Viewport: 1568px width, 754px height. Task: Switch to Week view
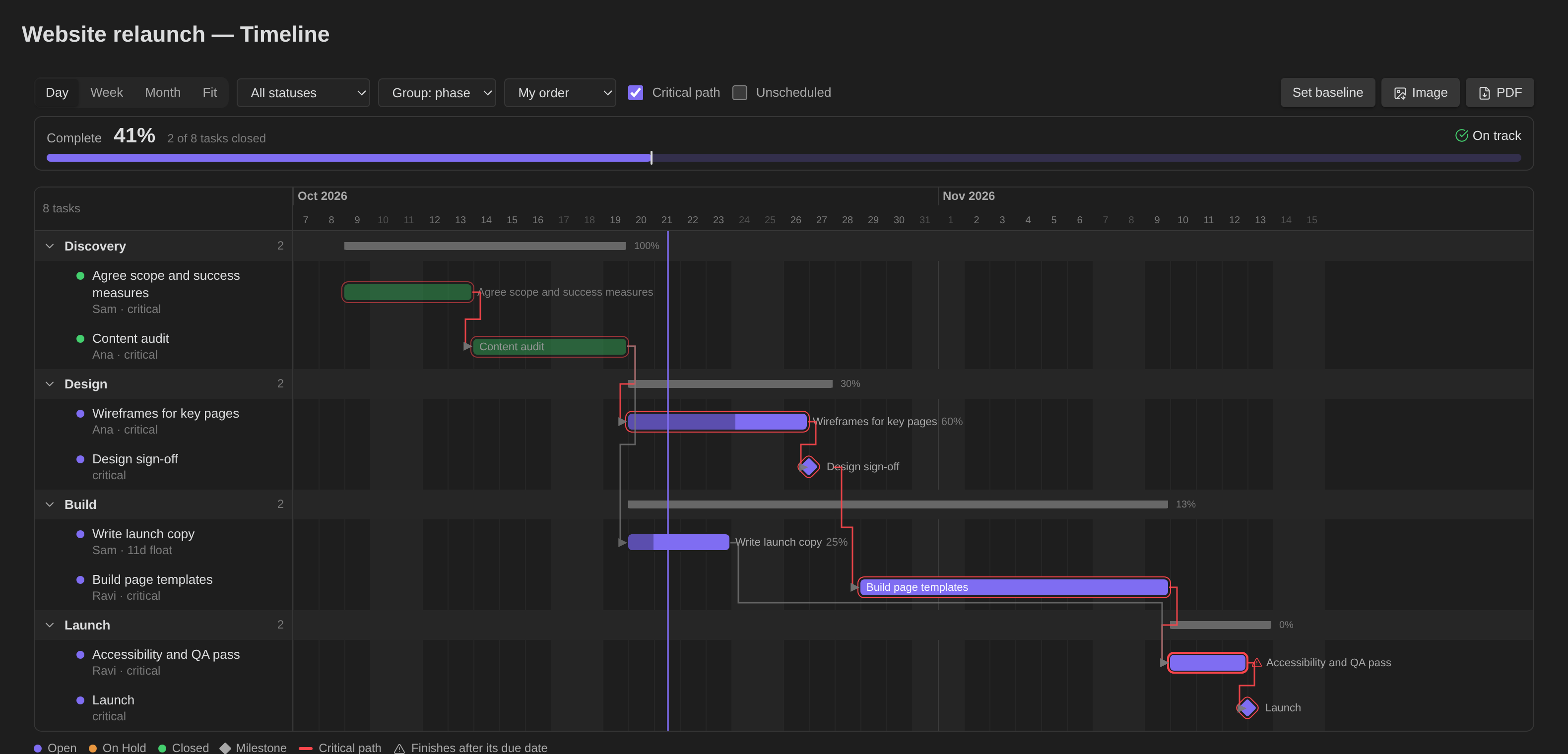click(x=107, y=92)
